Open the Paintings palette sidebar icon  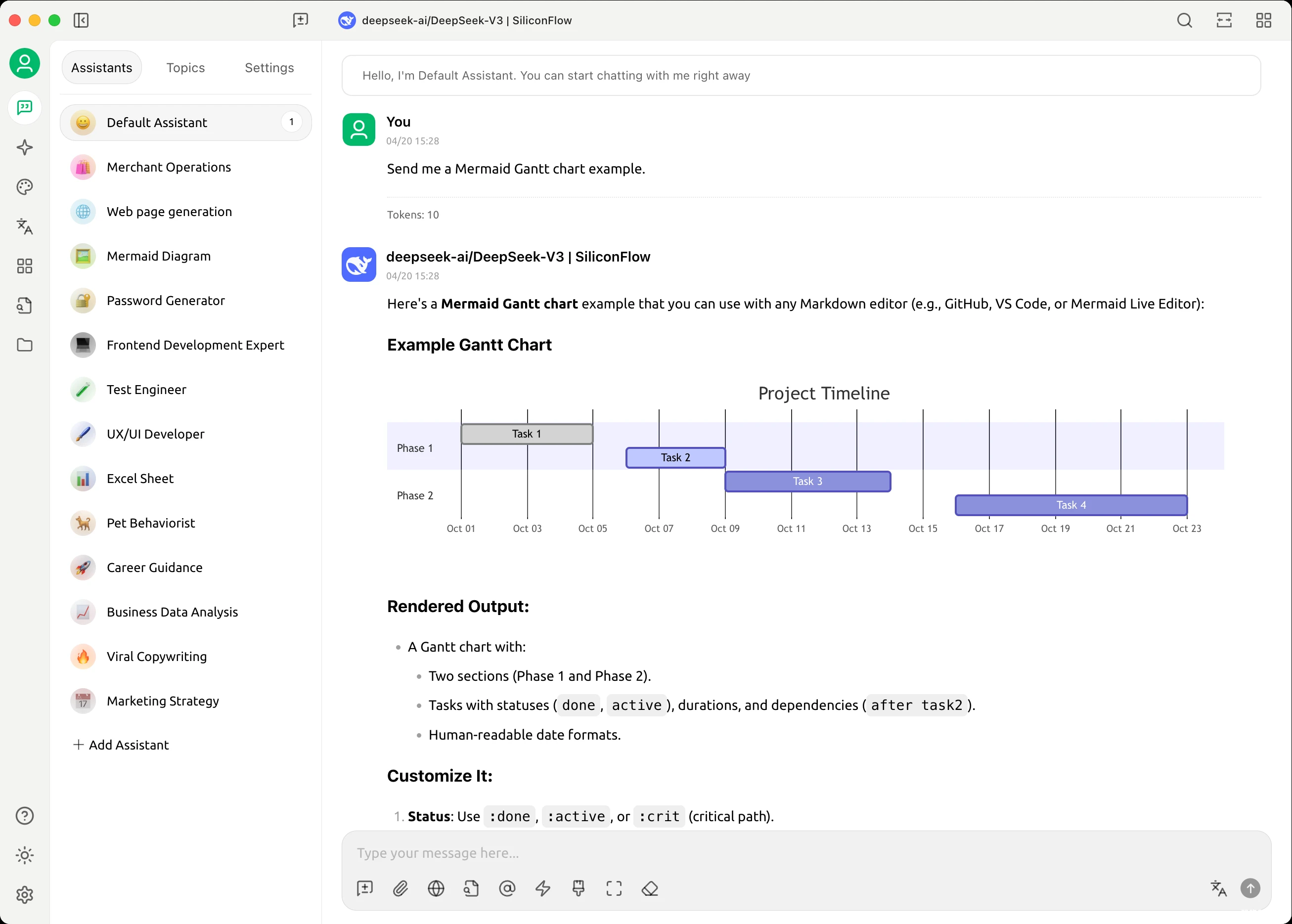pos(24,186)
